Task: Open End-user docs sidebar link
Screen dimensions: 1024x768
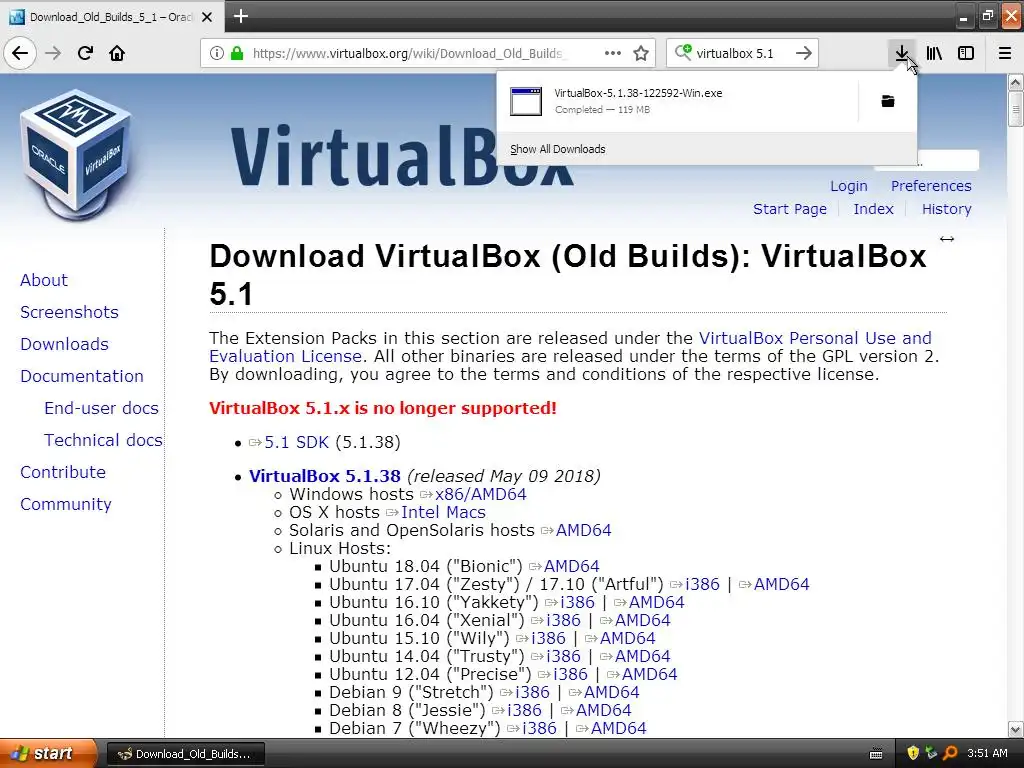Action: click(101, 408)
